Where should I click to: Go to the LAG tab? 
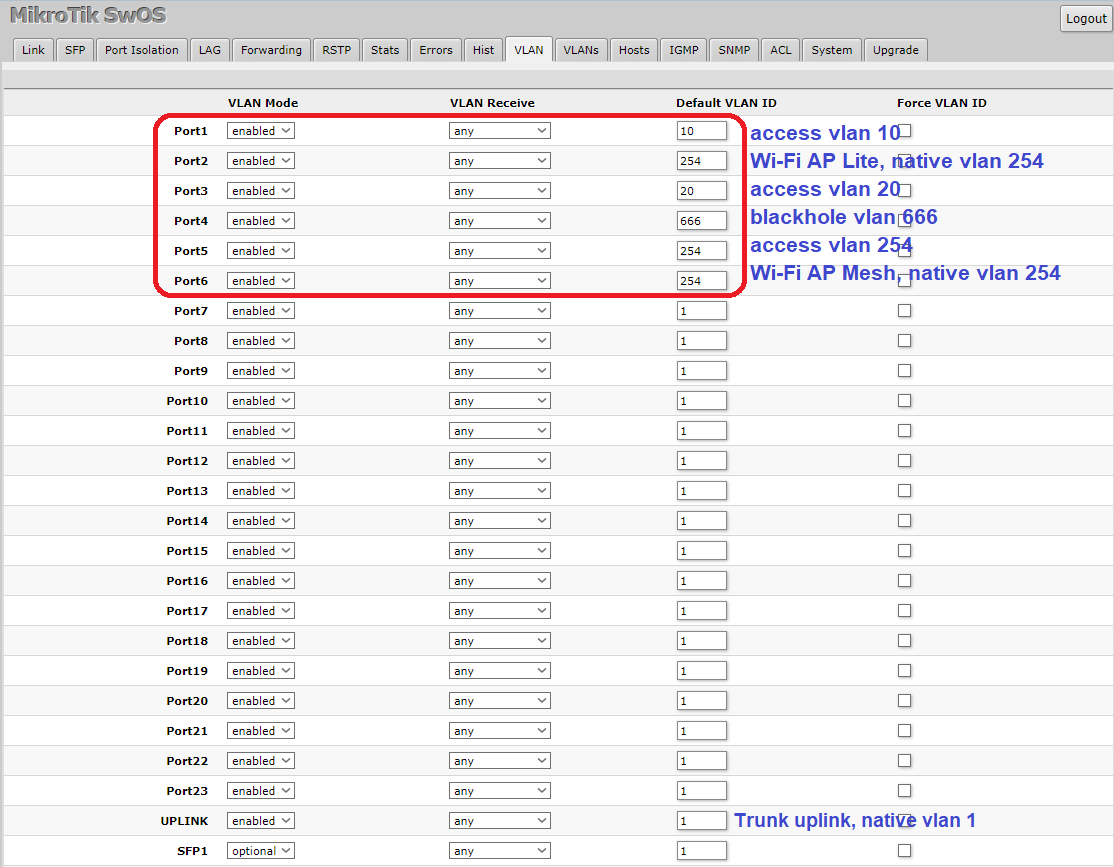click(210, 50)
